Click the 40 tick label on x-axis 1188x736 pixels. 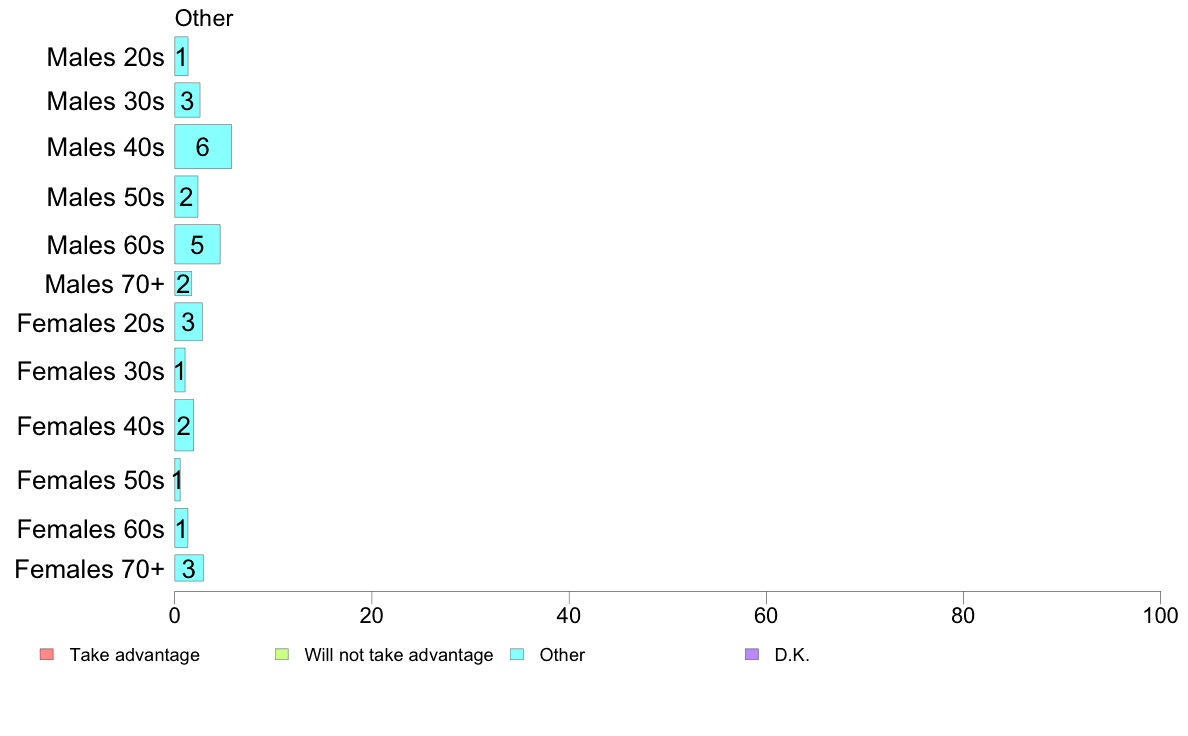point(569,615)
